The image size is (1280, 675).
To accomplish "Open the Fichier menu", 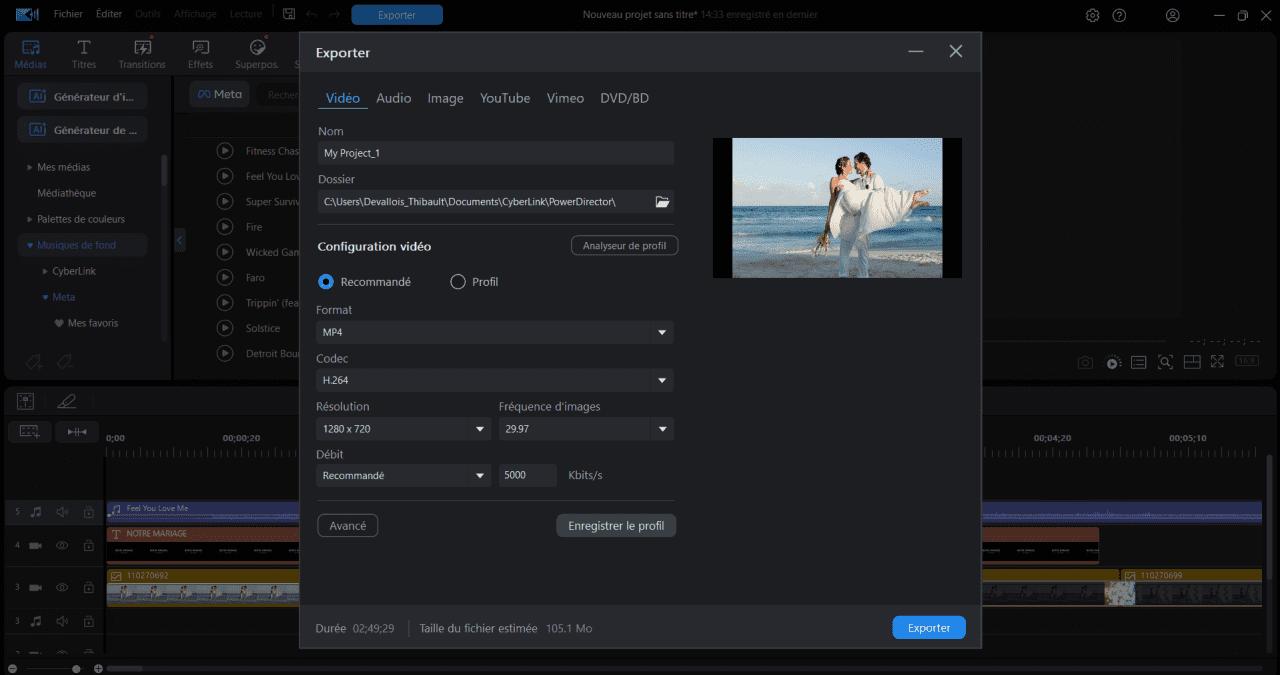I will click(x=68, y=14).
